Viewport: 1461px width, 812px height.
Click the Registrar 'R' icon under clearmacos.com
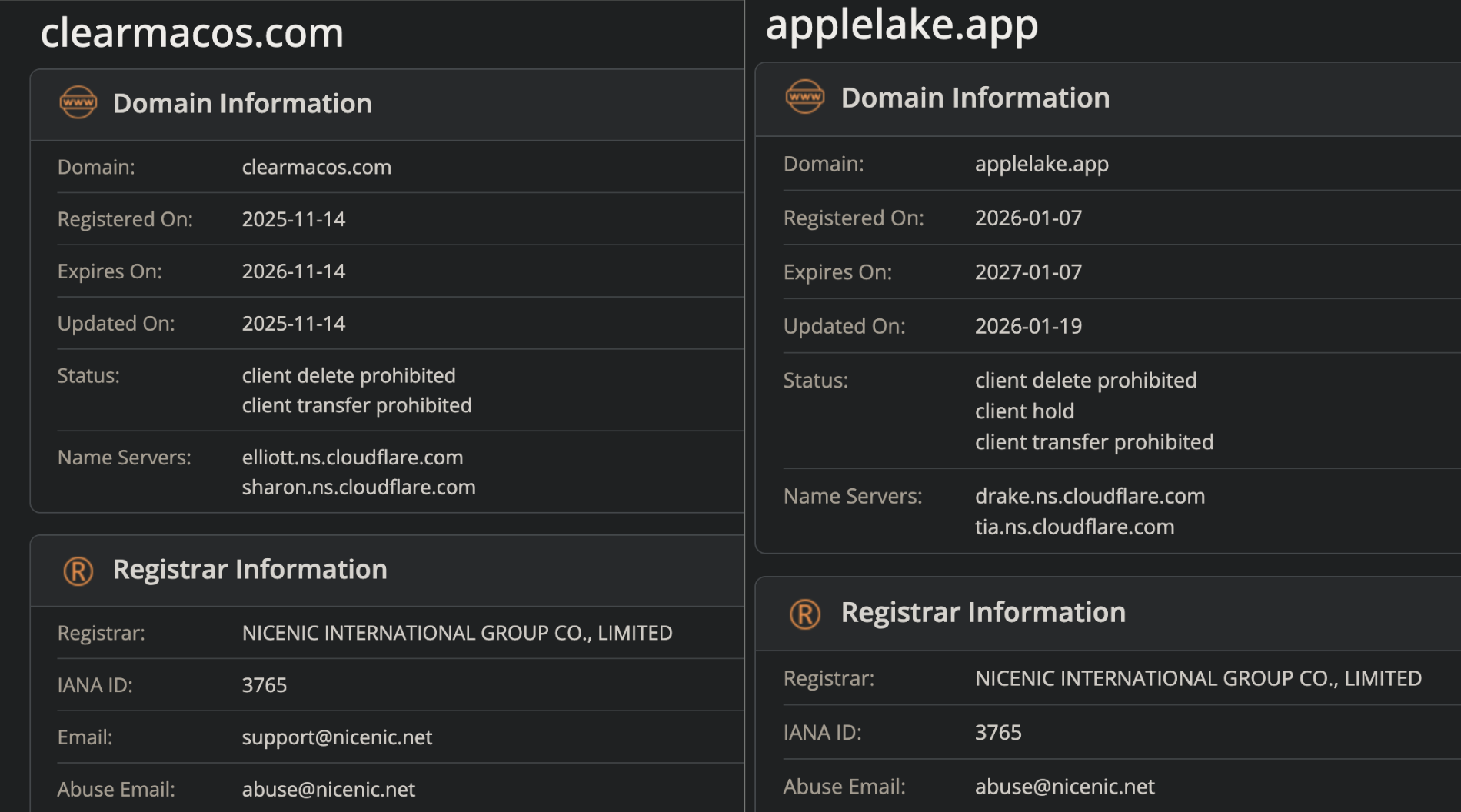coord(78,571)
